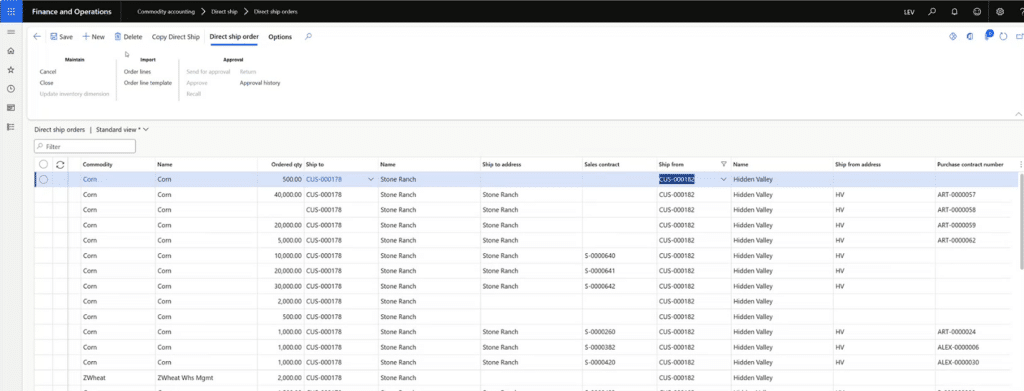Sort by Ordered qty column header

tap(287, 164)
